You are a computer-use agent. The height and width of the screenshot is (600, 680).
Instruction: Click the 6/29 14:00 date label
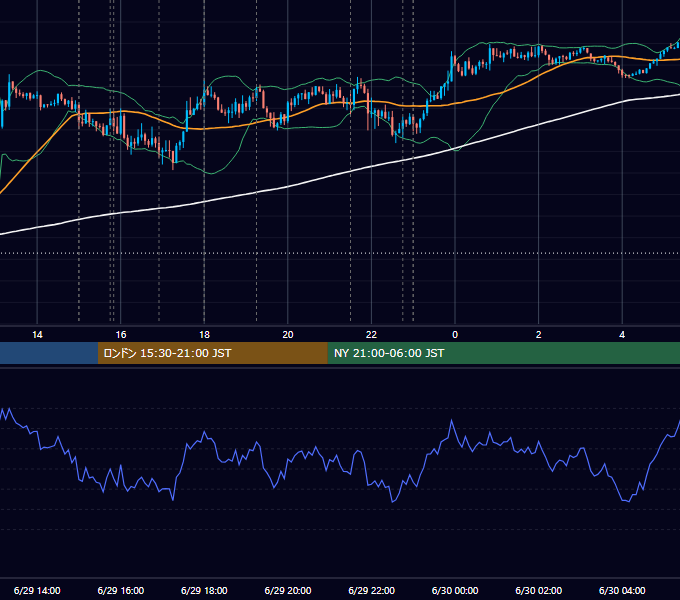tap(37, 590)
